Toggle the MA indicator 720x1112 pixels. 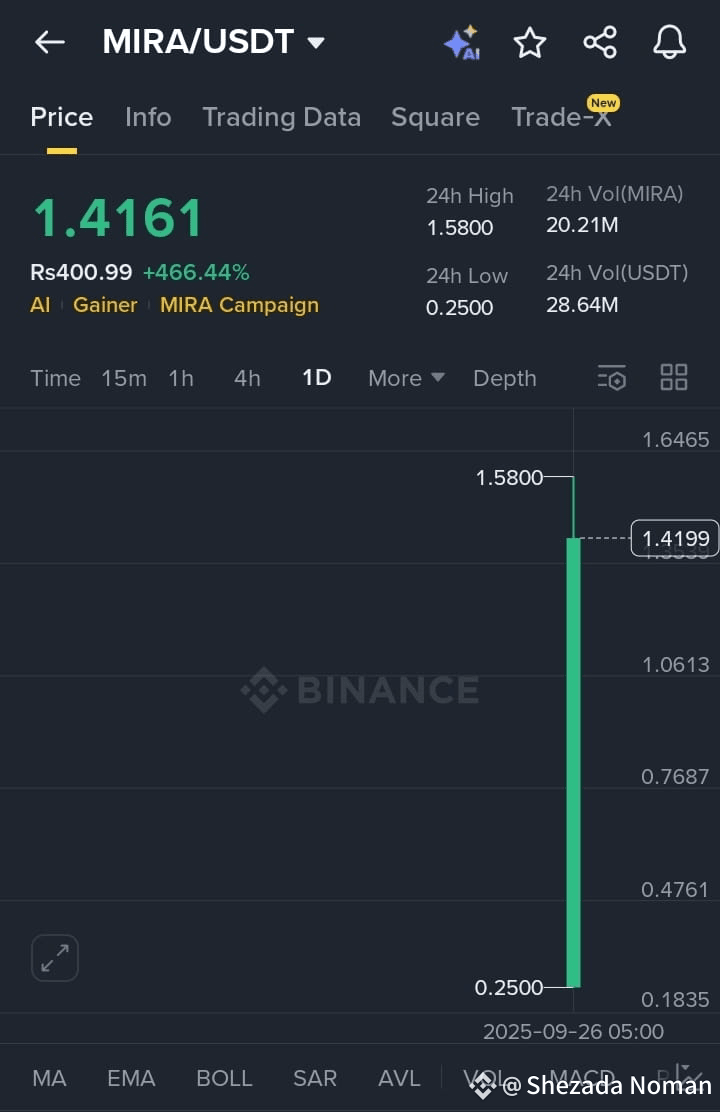tap(50, 1079)
